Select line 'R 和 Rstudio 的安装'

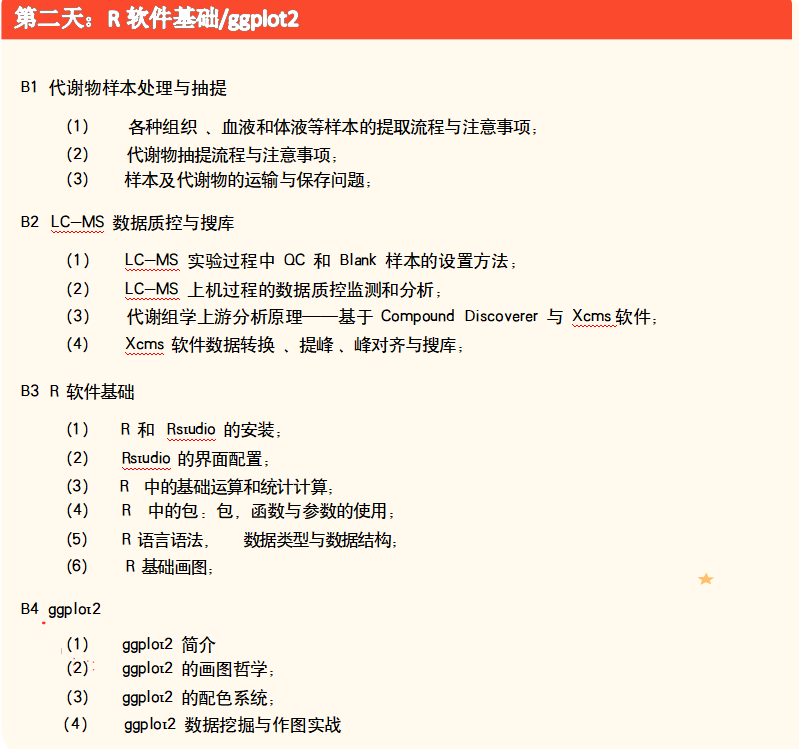200,430
